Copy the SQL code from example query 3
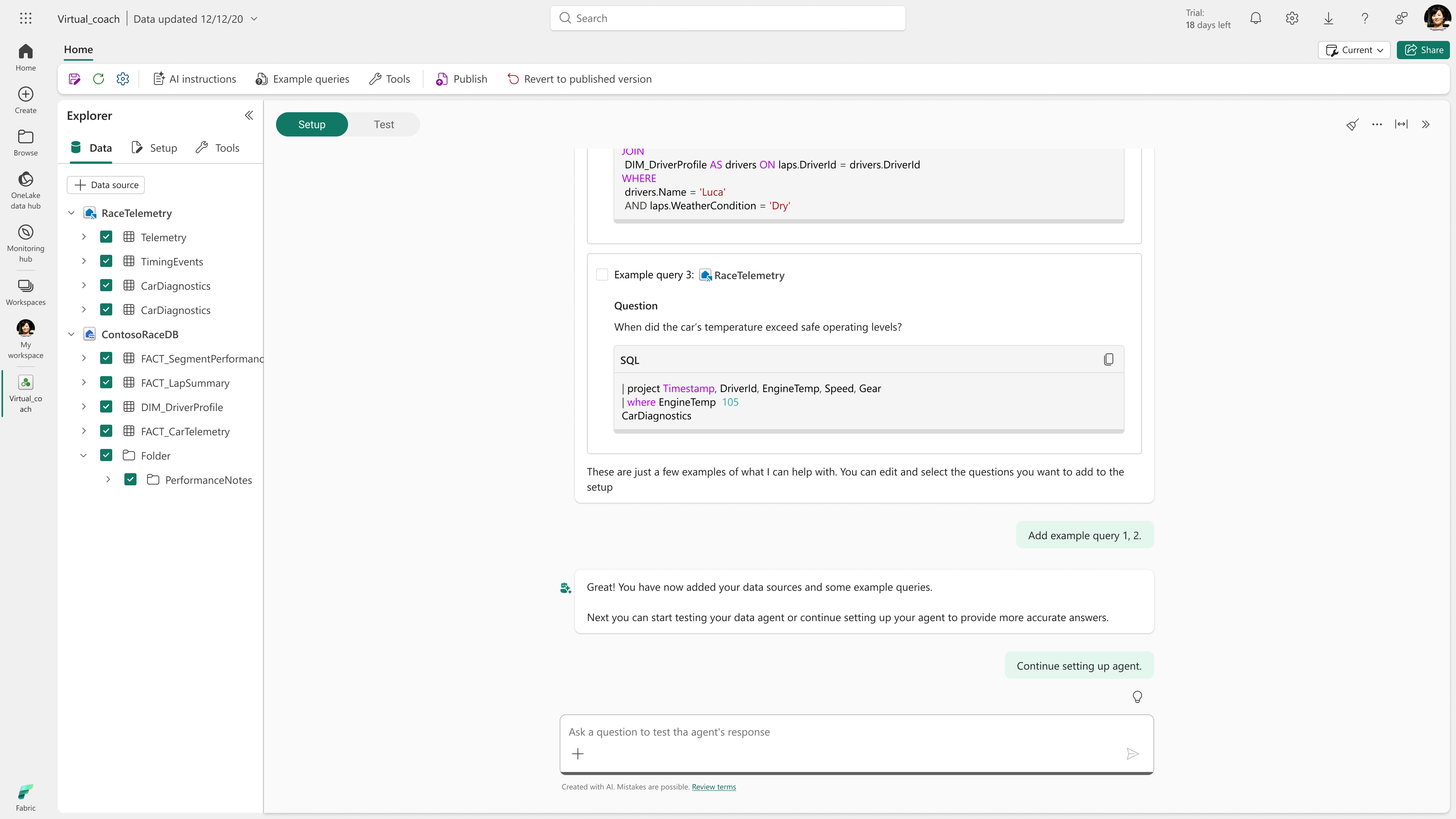 click(1108, 359)
